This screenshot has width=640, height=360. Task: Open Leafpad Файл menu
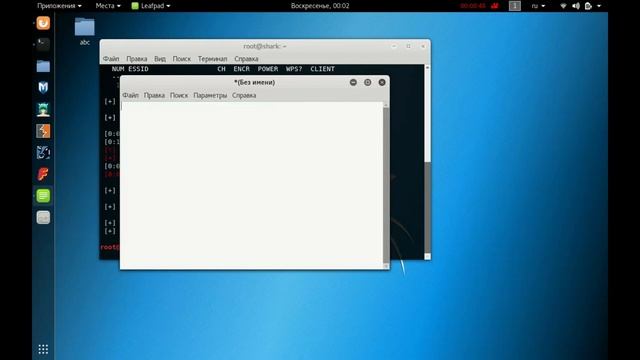(131, 95)
